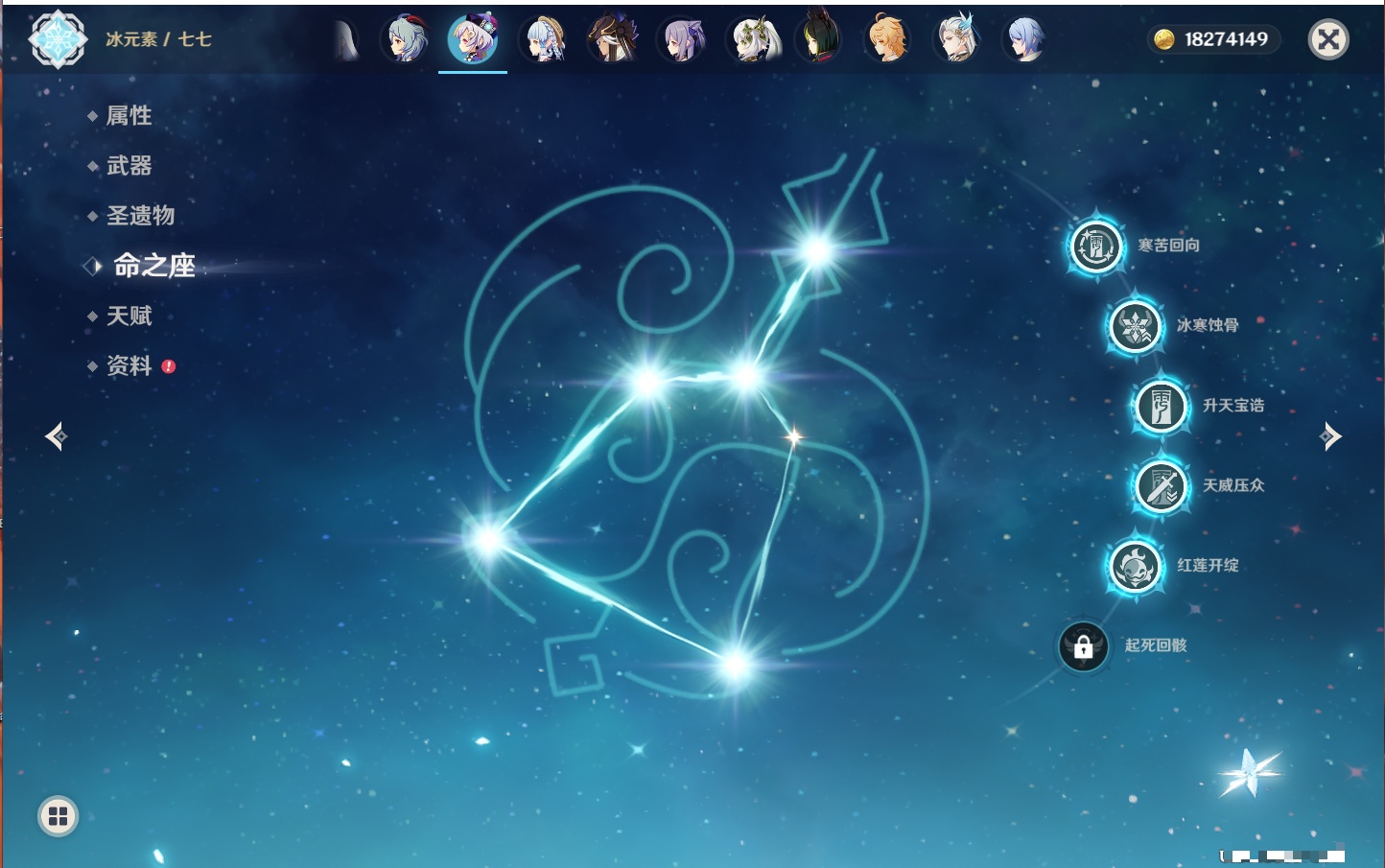Click the partially hidden first character portrait
Viewport: 1385px width, 868px height.
tap(346, 39)
